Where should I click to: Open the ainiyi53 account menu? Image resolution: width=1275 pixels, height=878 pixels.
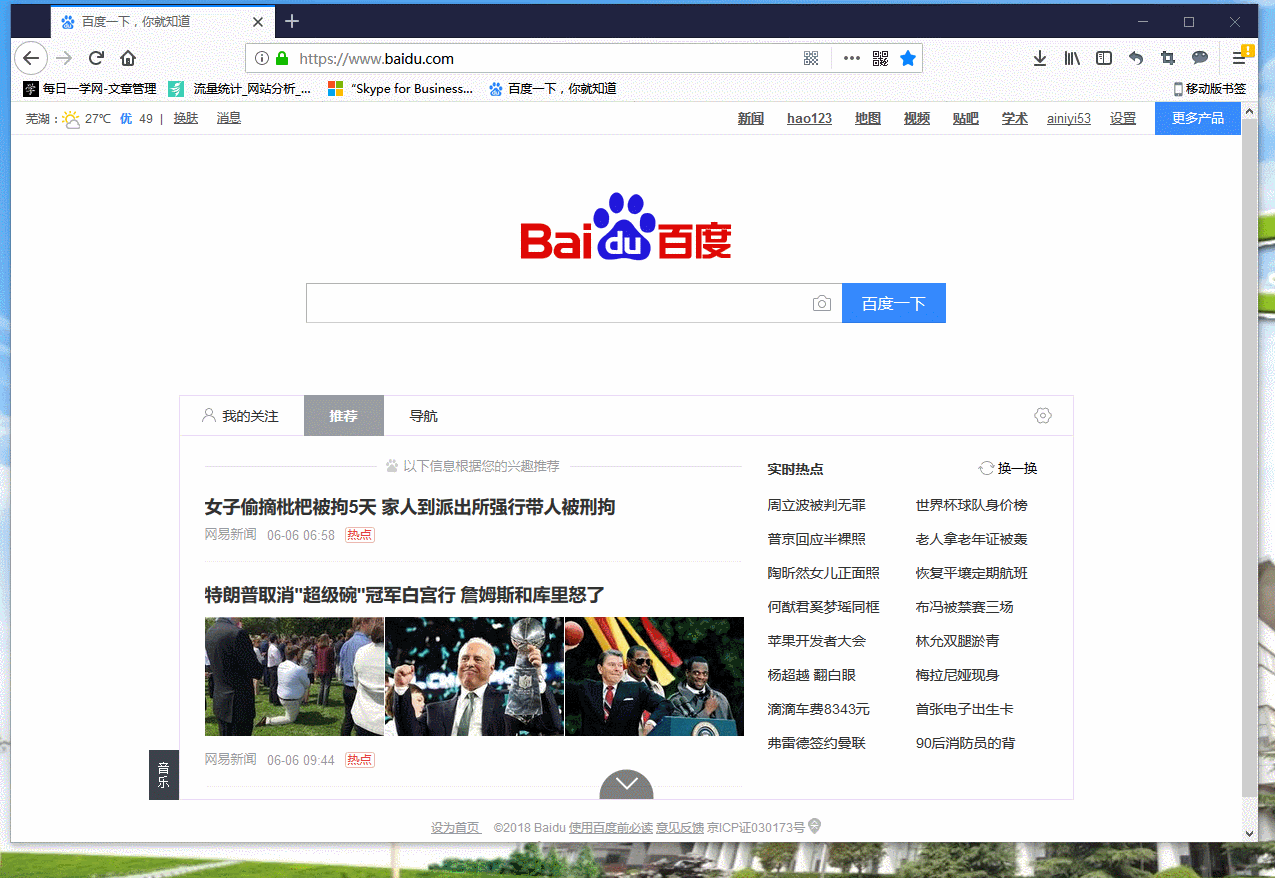tap(1069, 118)
